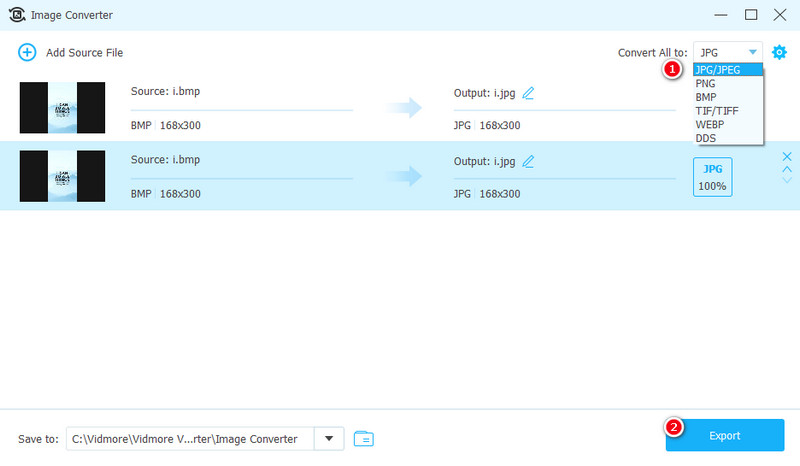
Task: Open the output folder icon beside save path
Action: (363, 438)
